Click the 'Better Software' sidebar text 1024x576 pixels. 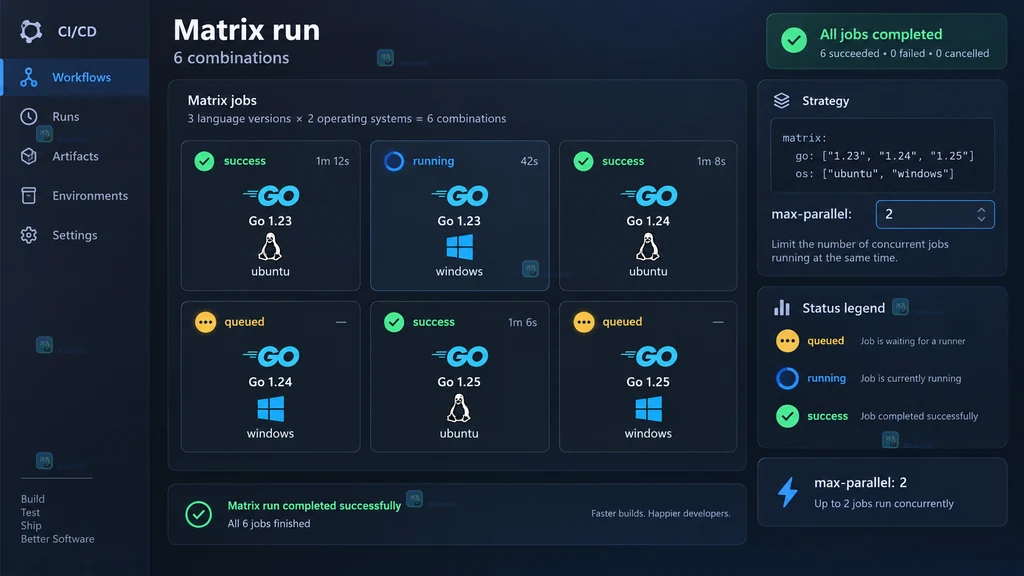(57, 539)
